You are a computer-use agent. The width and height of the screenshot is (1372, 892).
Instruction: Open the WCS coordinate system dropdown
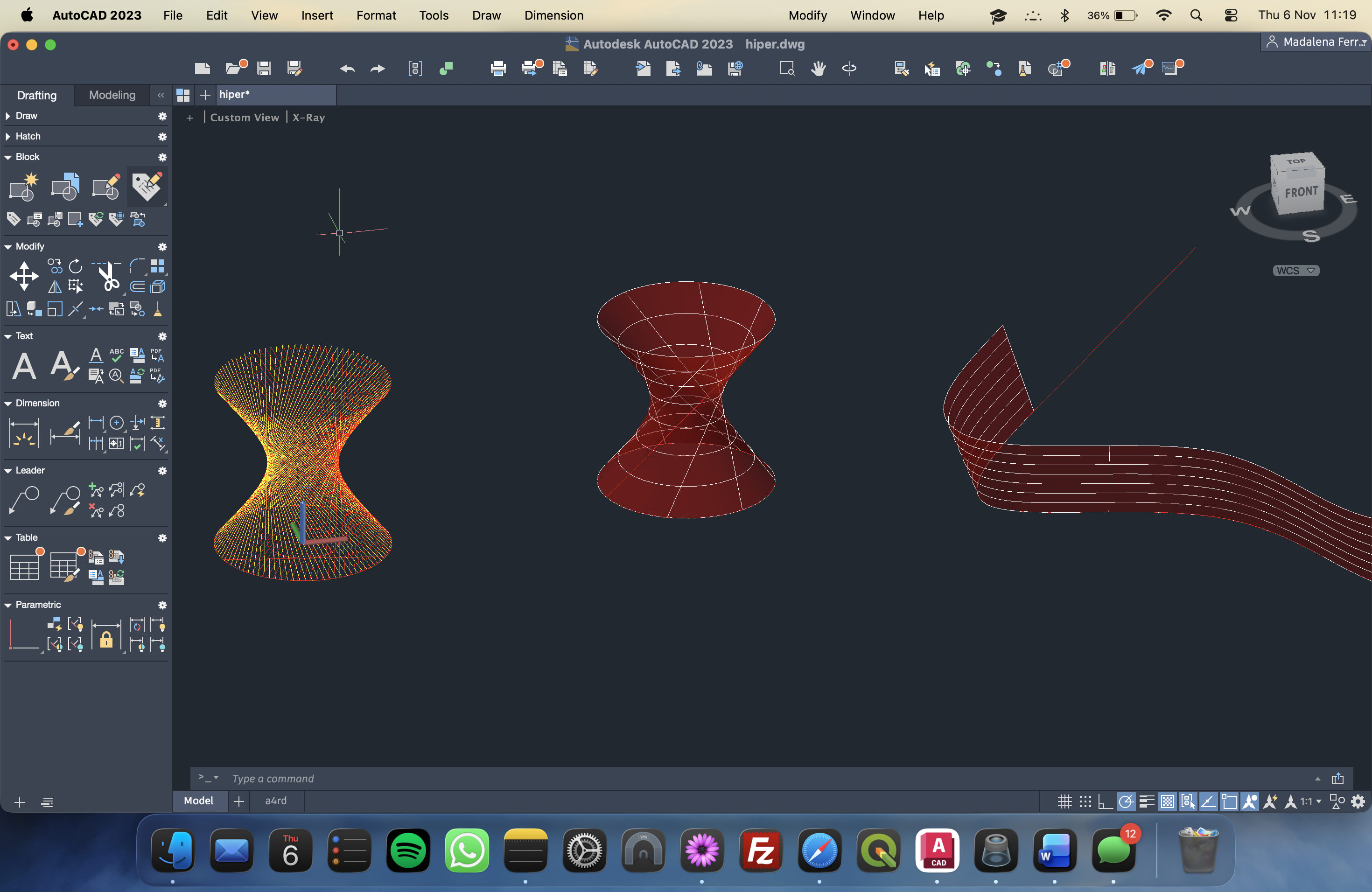coord(1295,271)
